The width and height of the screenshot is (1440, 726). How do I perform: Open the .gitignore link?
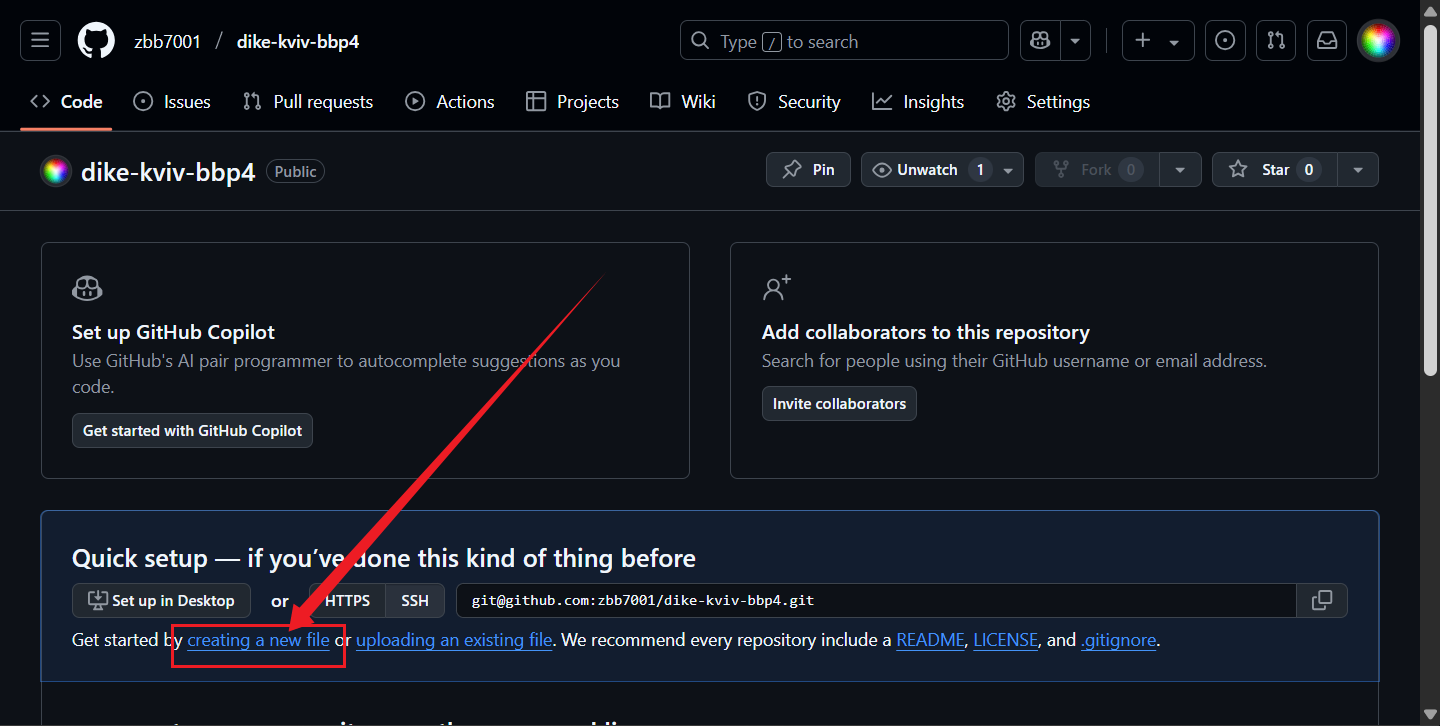pyautogui.click(x=1118, y=640)
